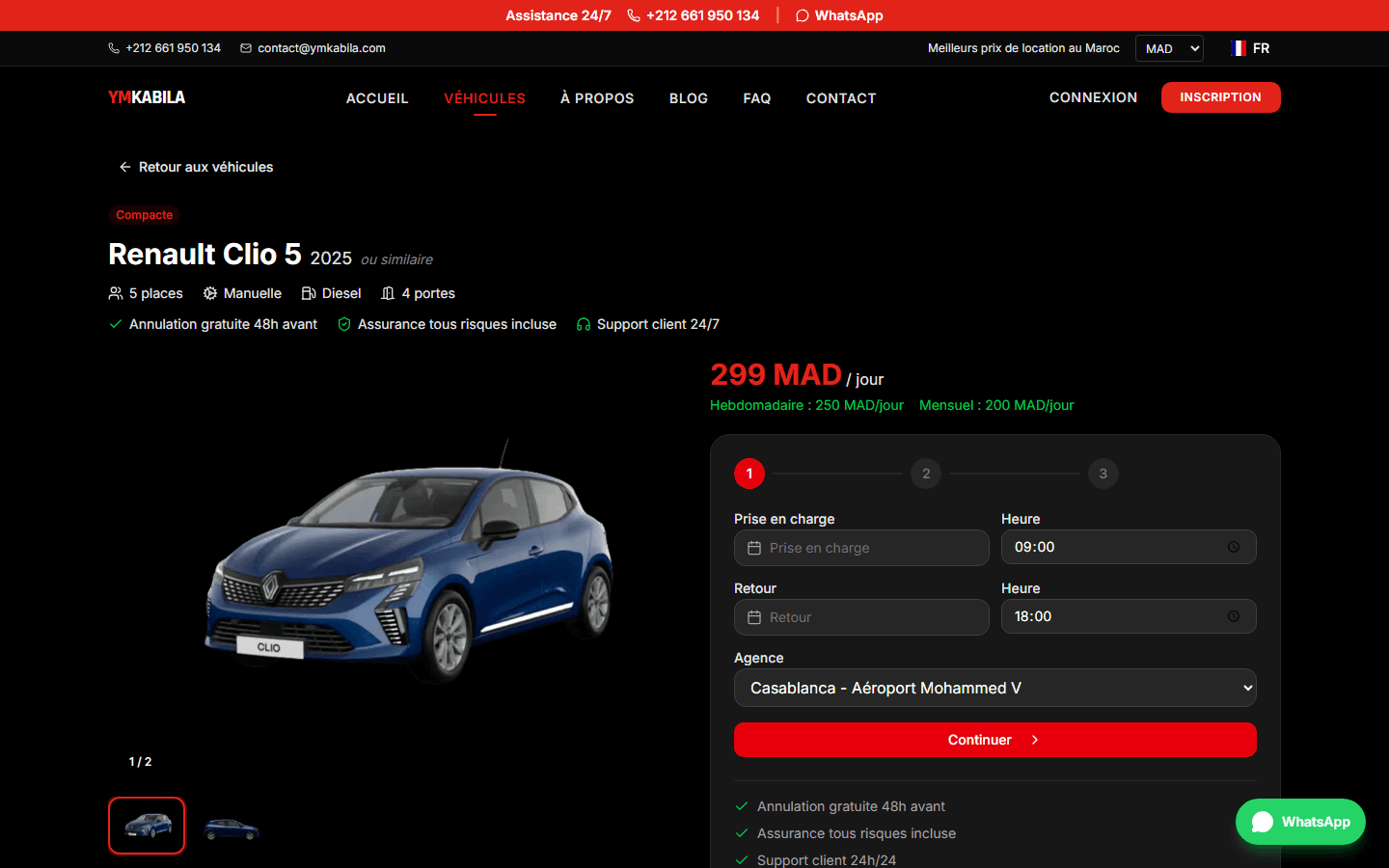Click the clock icon in the 09:00 time field
The height and width of the screenshot is (868, 1389).
1234,547
